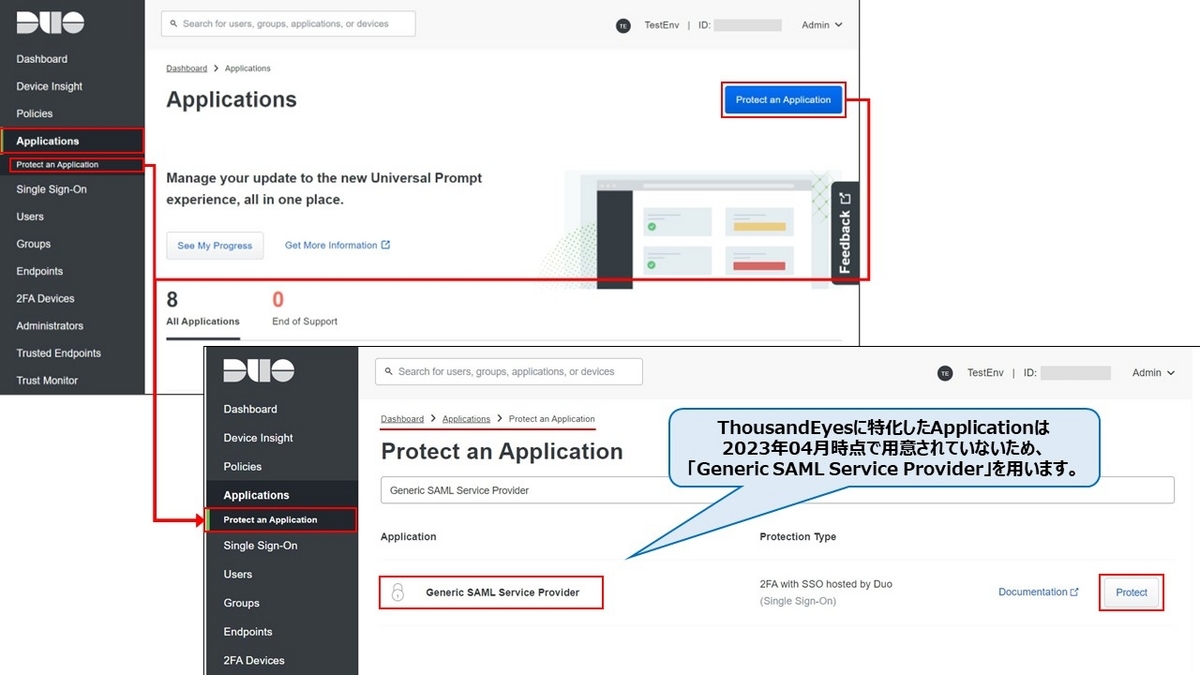Select Applications in the bottom window sidebar
This screenshot has width=1200, height=675.
[x=256, y=495]
